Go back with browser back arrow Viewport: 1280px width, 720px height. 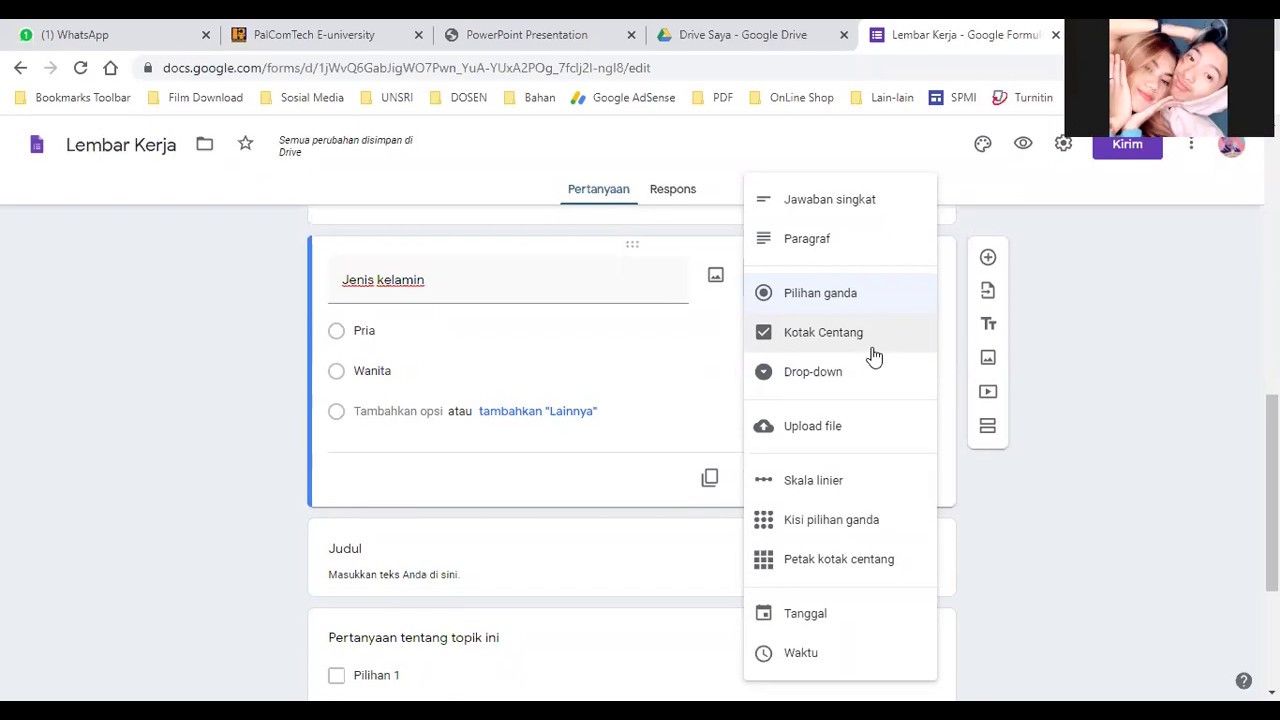[x=21, y=68]
